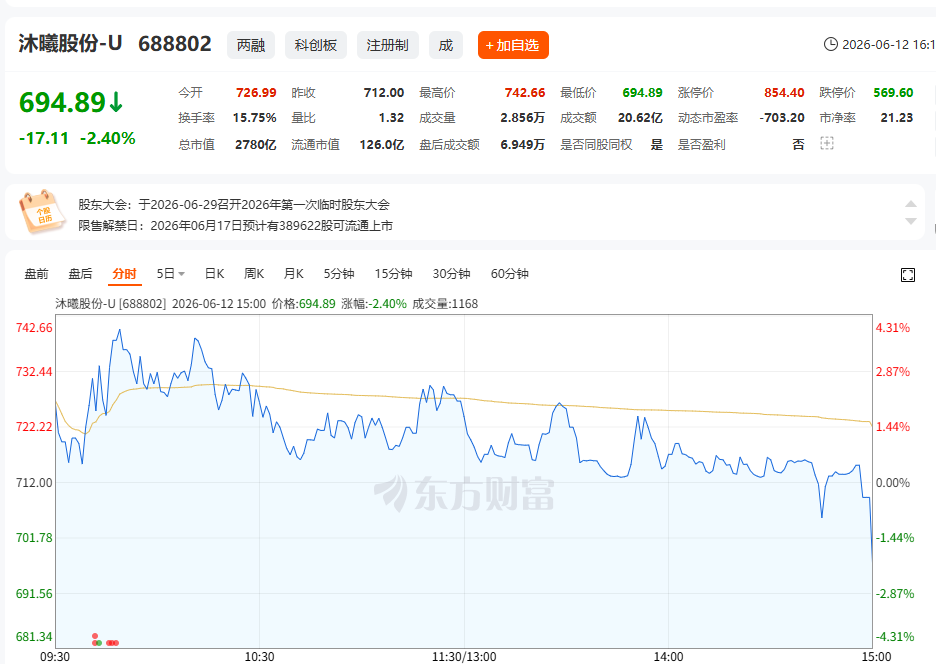Click 动态市盈率 value -703.20
Image resolution: width=936 pixels, height=664 pixels.
click(x=782, y=118)
